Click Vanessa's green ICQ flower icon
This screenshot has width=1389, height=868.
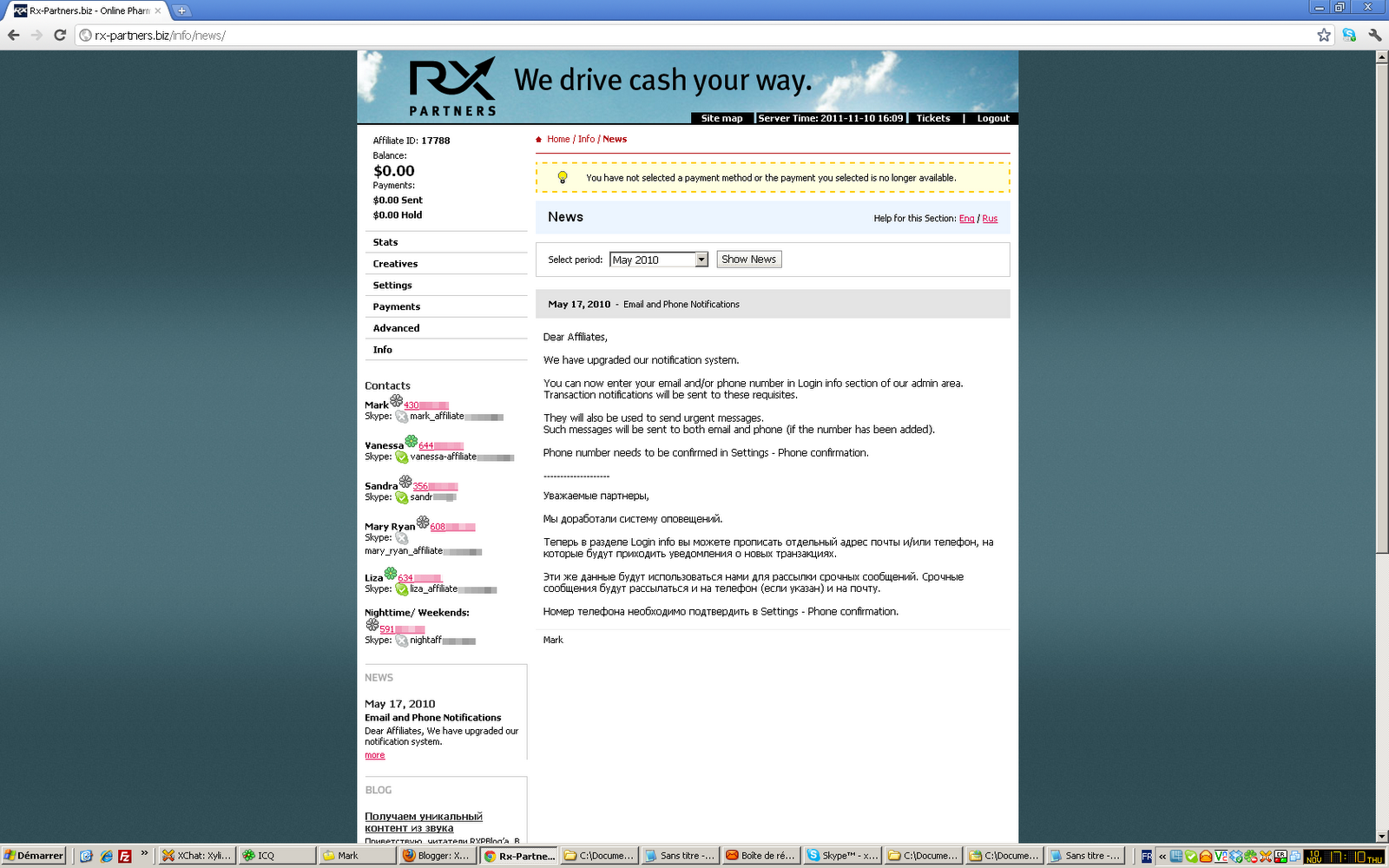(411, 441)
